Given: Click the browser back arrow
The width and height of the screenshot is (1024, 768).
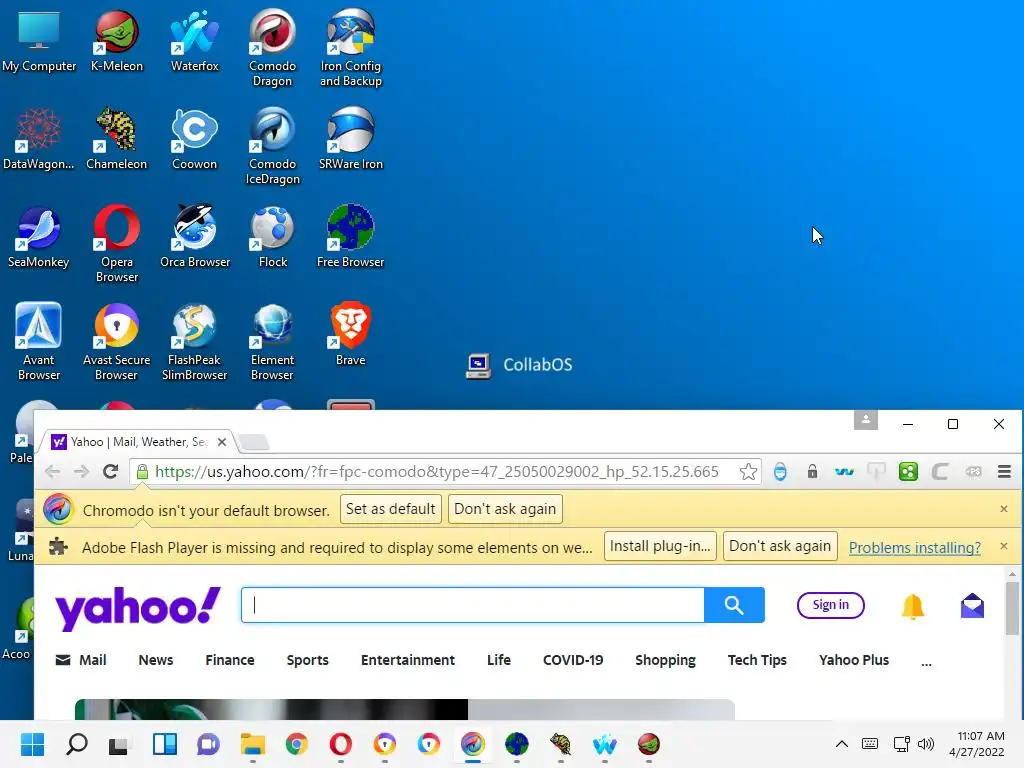Looking at the screenshot, I should [52, 472].
